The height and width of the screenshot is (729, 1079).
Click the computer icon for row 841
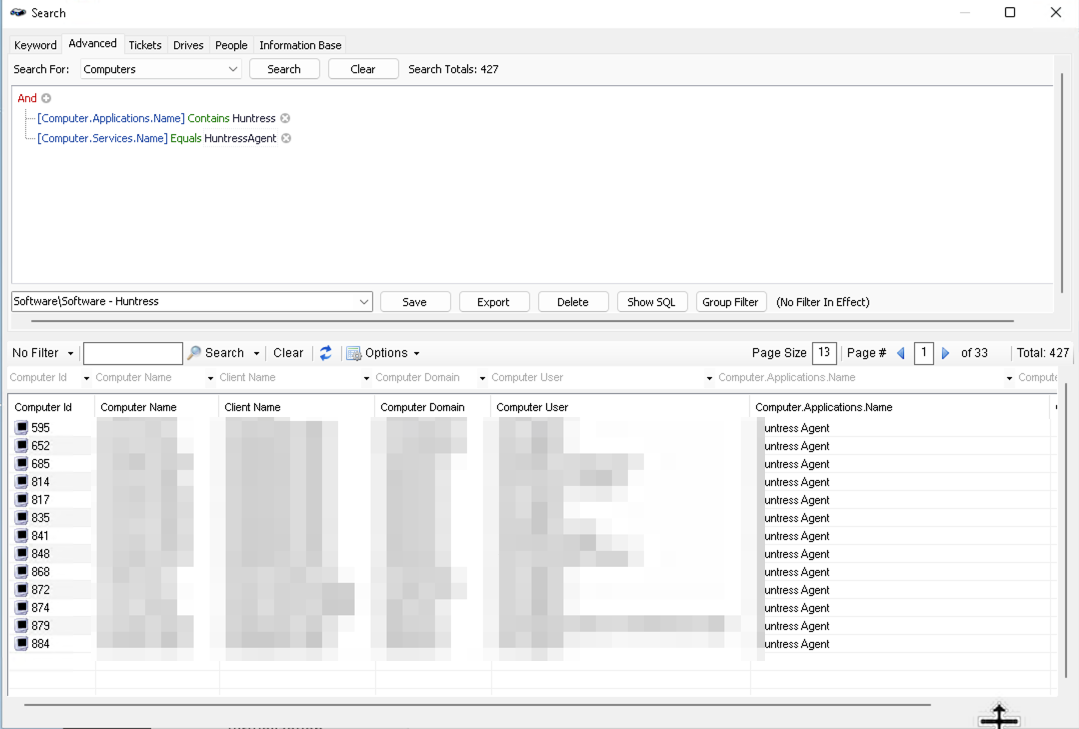(x=21, y=535)
